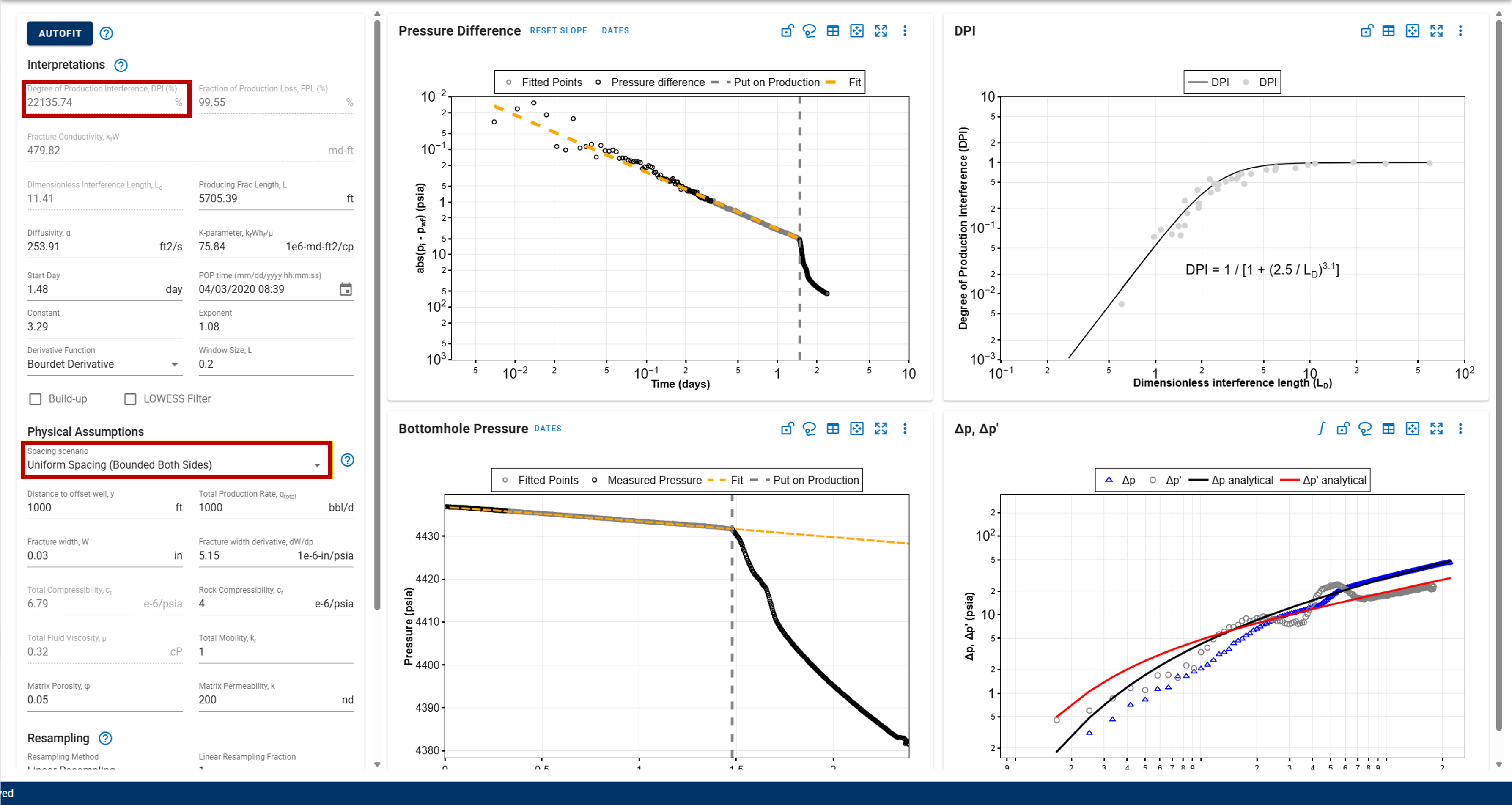Expand Pressure Difference chart to fullscreen
1512x805 pixels.
tap(881, 30)
